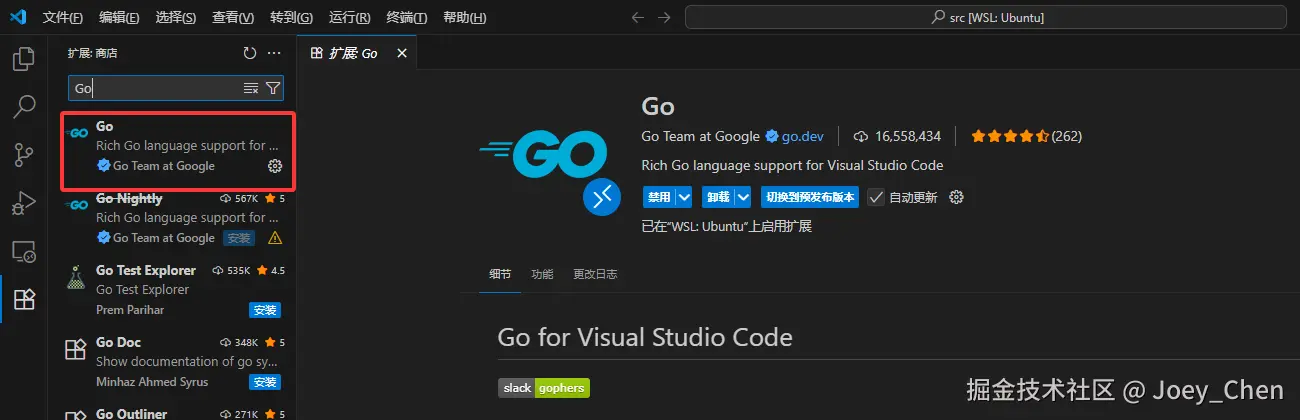
Task: Open the 查看(V) menu
Action: (234, 18)
